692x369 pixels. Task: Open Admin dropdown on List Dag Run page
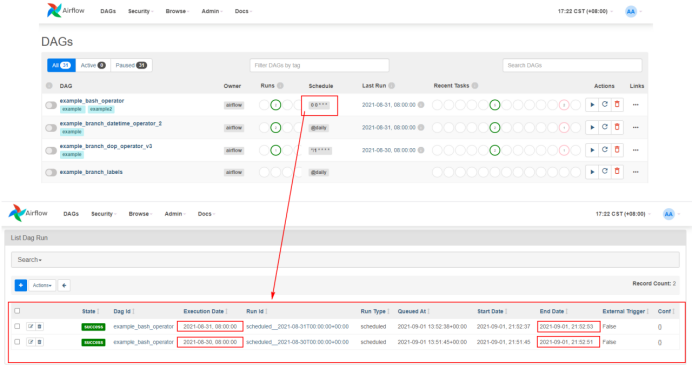click(x=175, y=214)
